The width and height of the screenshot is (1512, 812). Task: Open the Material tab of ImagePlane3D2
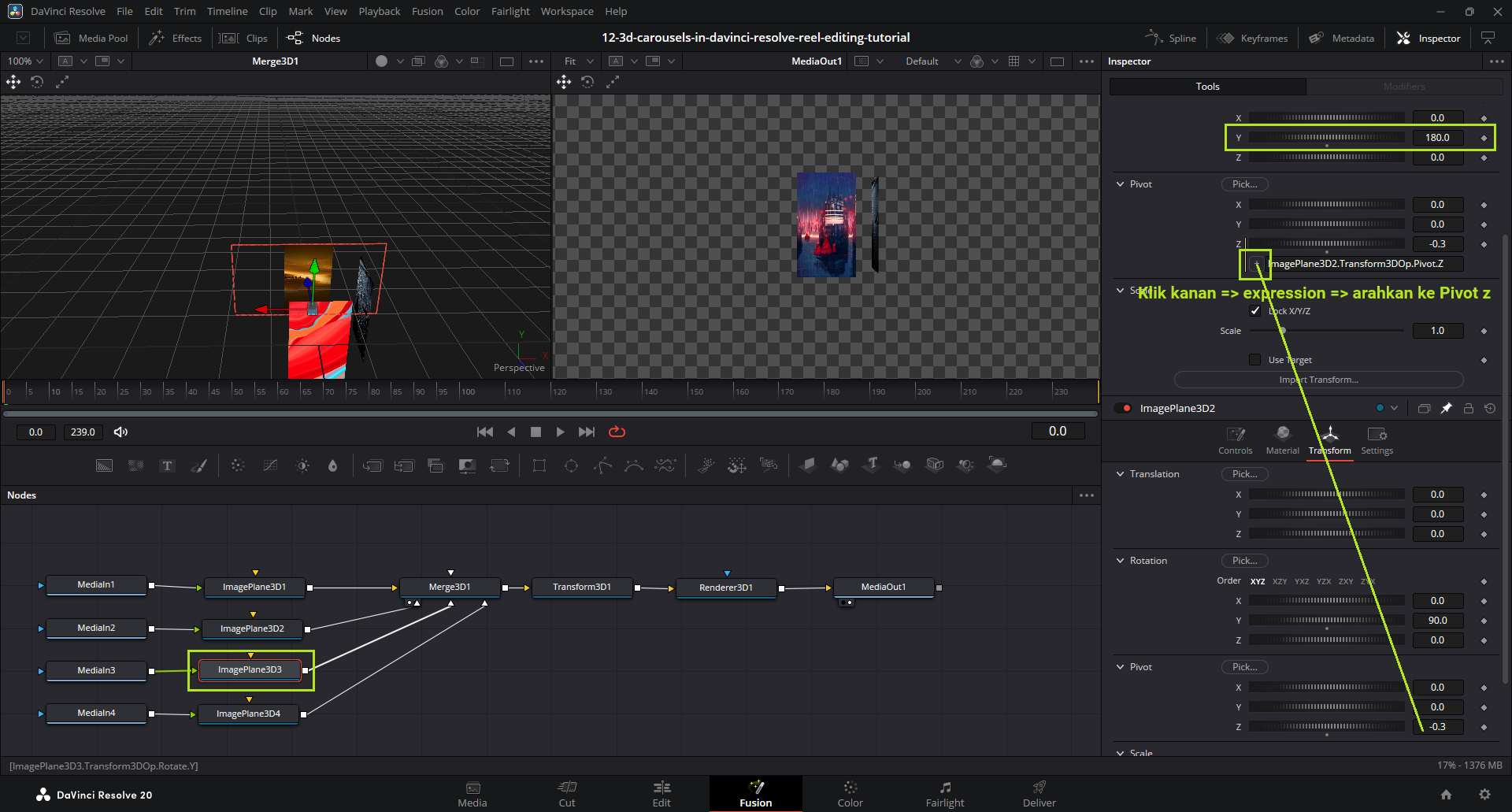point(1282,440)
